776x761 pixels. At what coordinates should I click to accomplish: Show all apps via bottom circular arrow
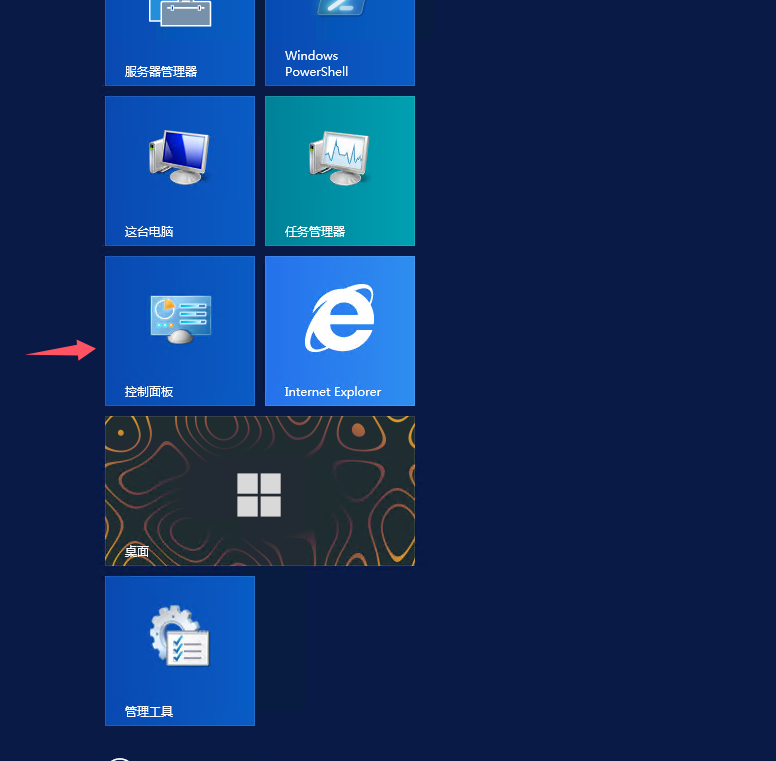pyautogui.click(x=119, y=758)
